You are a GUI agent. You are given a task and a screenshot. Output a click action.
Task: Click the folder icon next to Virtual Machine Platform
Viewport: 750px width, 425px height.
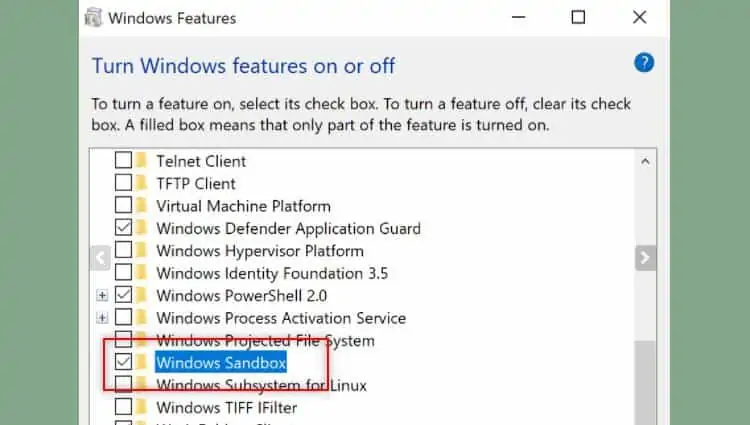tap(142, 206)
